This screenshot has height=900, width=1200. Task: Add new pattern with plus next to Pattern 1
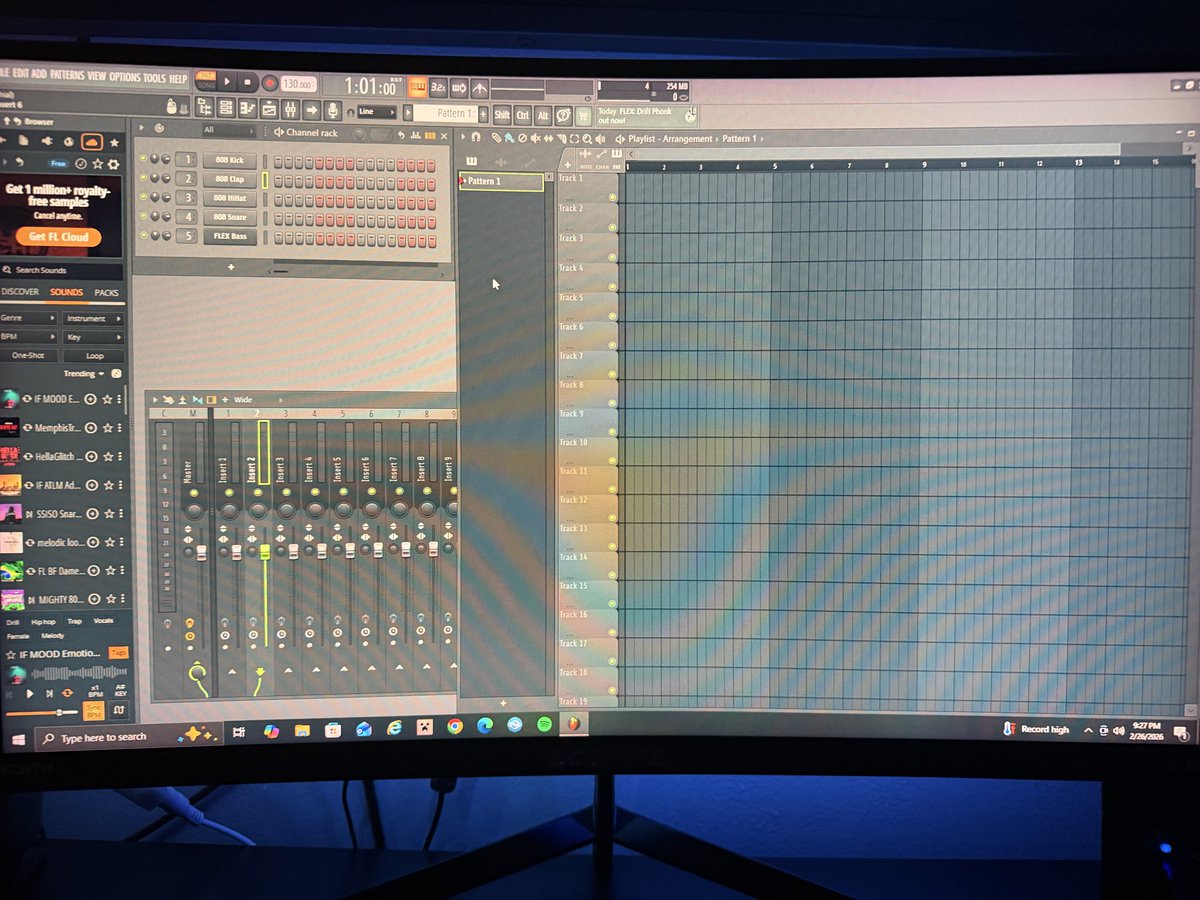[x=483, y=113]
